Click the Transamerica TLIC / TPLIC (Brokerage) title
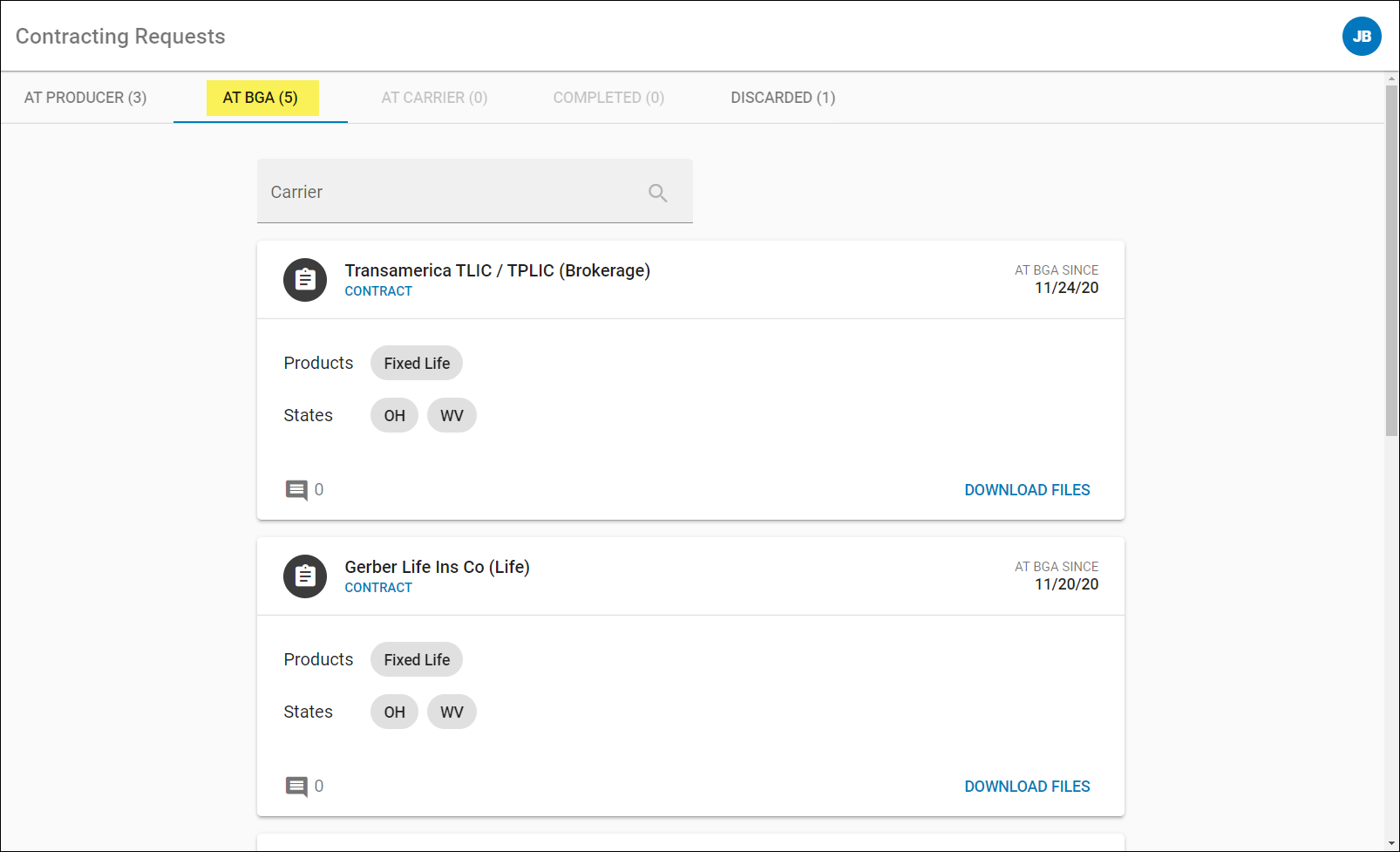 498,270
